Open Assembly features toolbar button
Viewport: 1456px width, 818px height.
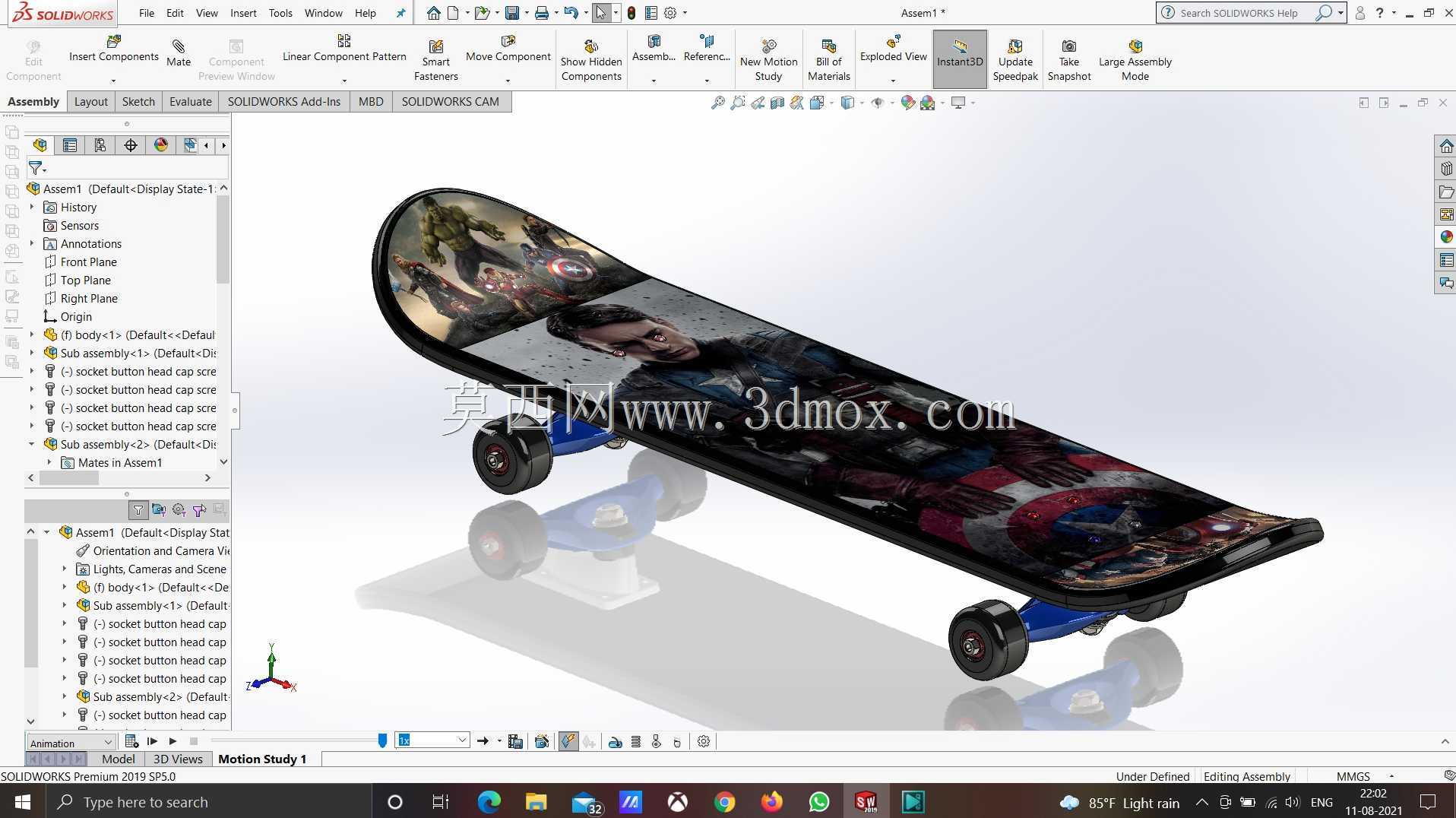(x=654, y=48)
